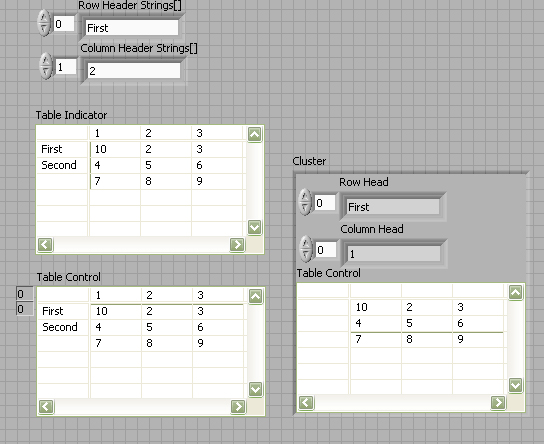Click the Cluster Table Control scroll left arrow
544x444 pixels.
pyautogui.click(x=306, y=403)
